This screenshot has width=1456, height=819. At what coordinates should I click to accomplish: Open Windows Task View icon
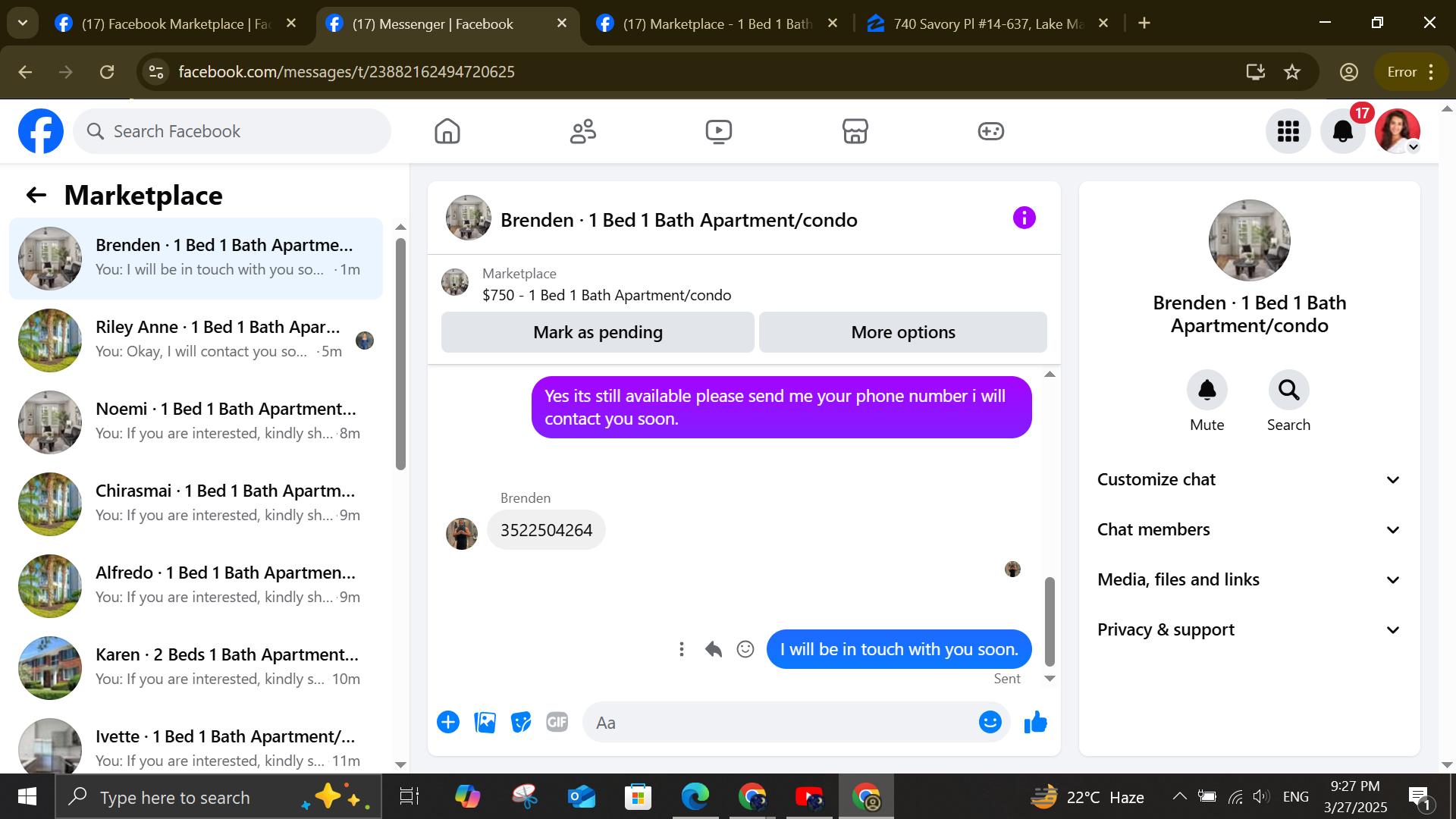click(409, 797)
